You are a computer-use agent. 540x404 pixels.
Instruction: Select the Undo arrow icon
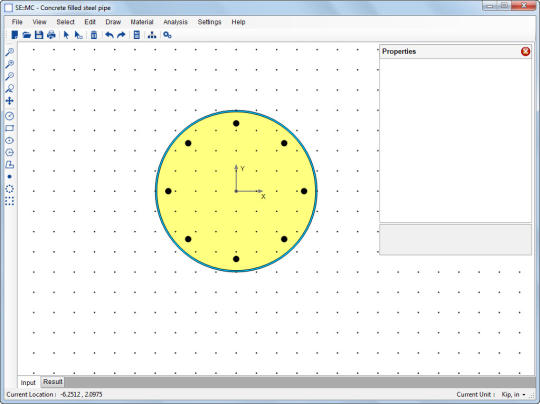(x=109, y=35)
